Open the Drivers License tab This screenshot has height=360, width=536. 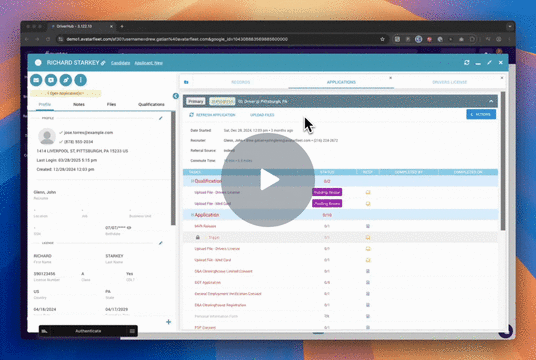[449, 82]
